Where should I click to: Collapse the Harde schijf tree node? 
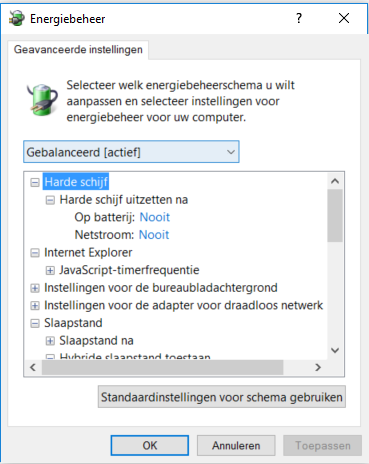point(35,182)
